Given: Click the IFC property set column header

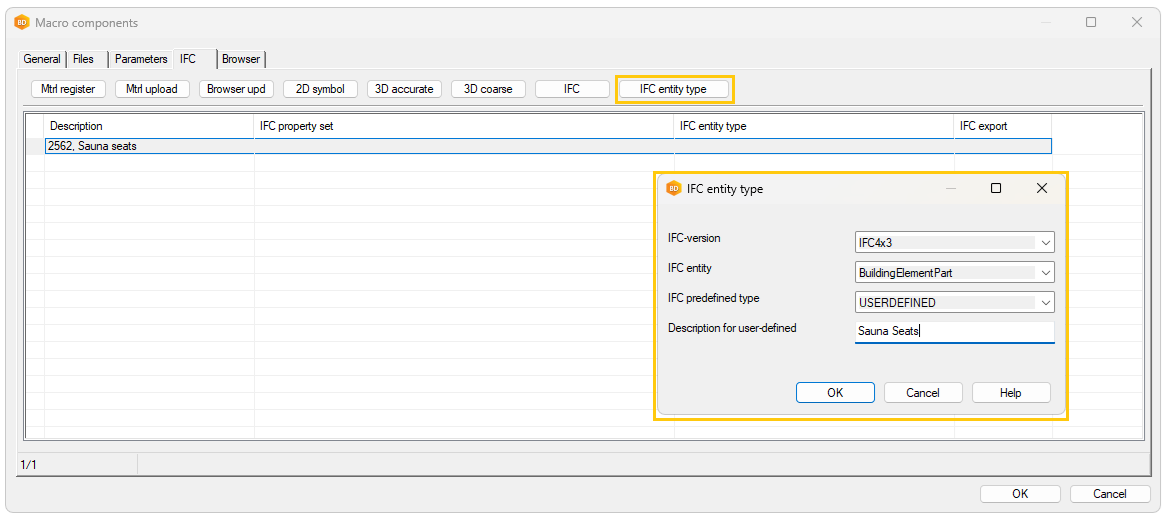Looking at the screenshot, I should [x=464, y=126].
